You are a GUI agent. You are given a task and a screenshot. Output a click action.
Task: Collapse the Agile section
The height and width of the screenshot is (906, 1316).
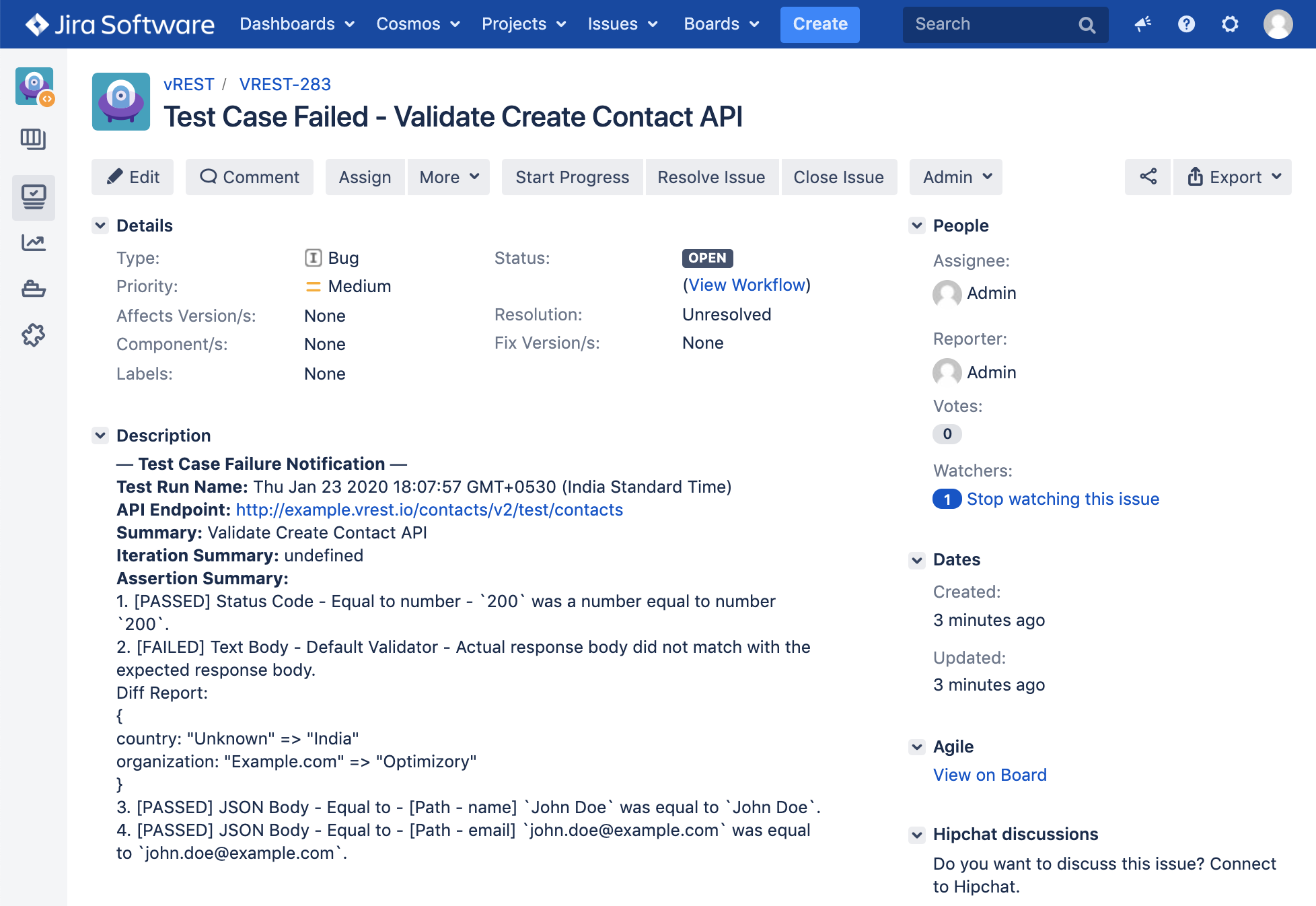[x=917, y=747]
